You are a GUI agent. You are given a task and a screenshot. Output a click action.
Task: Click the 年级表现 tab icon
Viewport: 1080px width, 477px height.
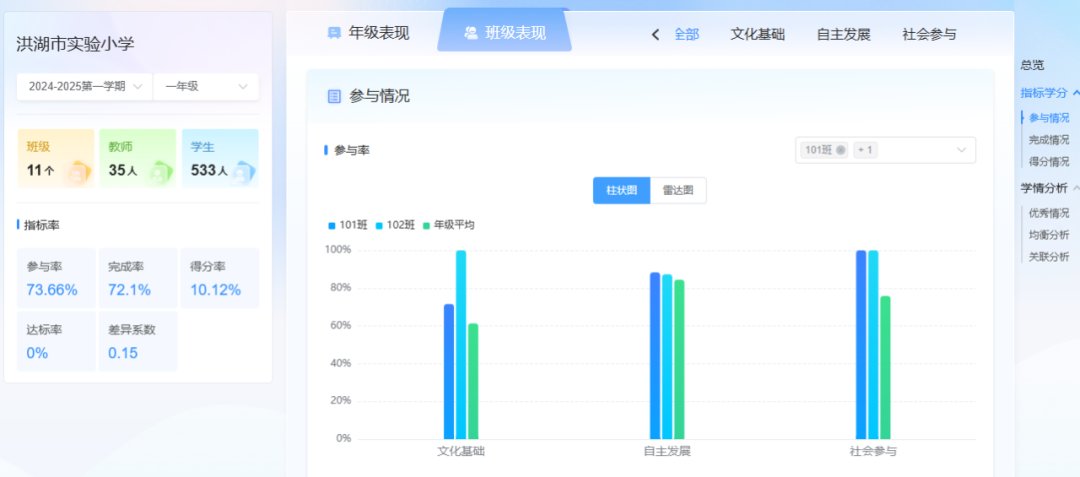pos(334,32)
